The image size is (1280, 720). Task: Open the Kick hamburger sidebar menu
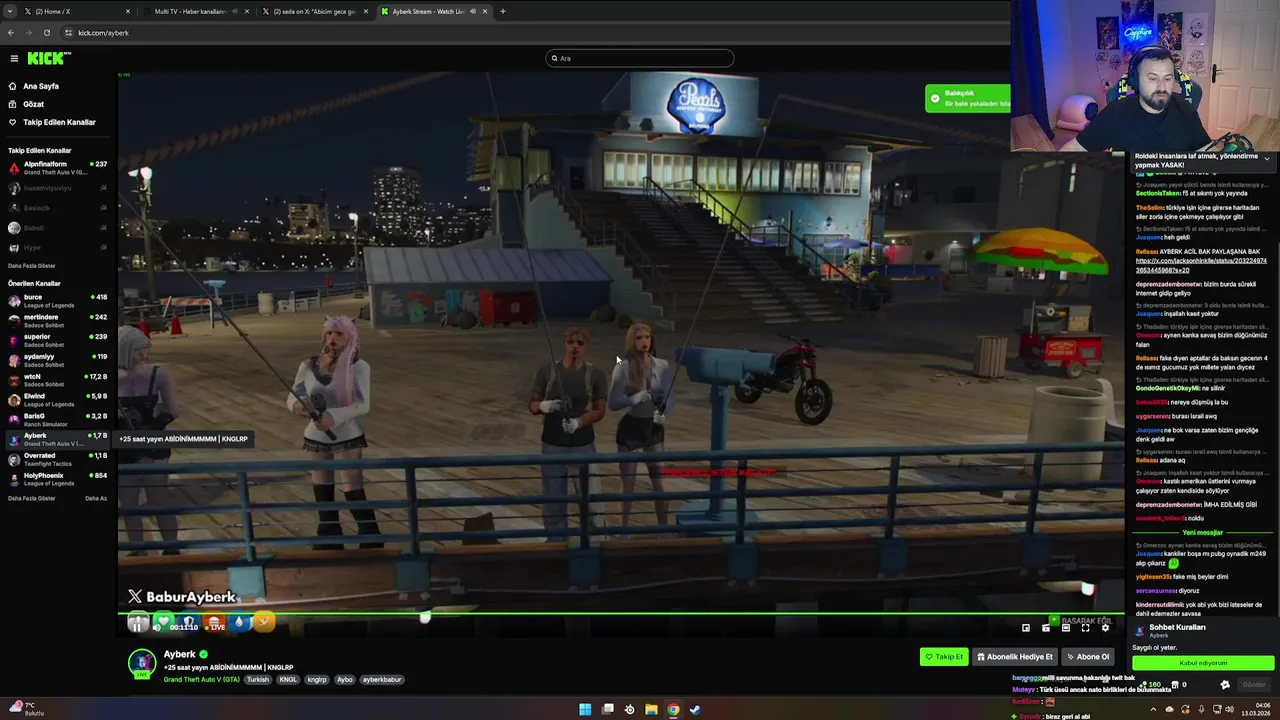pos(14,58)
